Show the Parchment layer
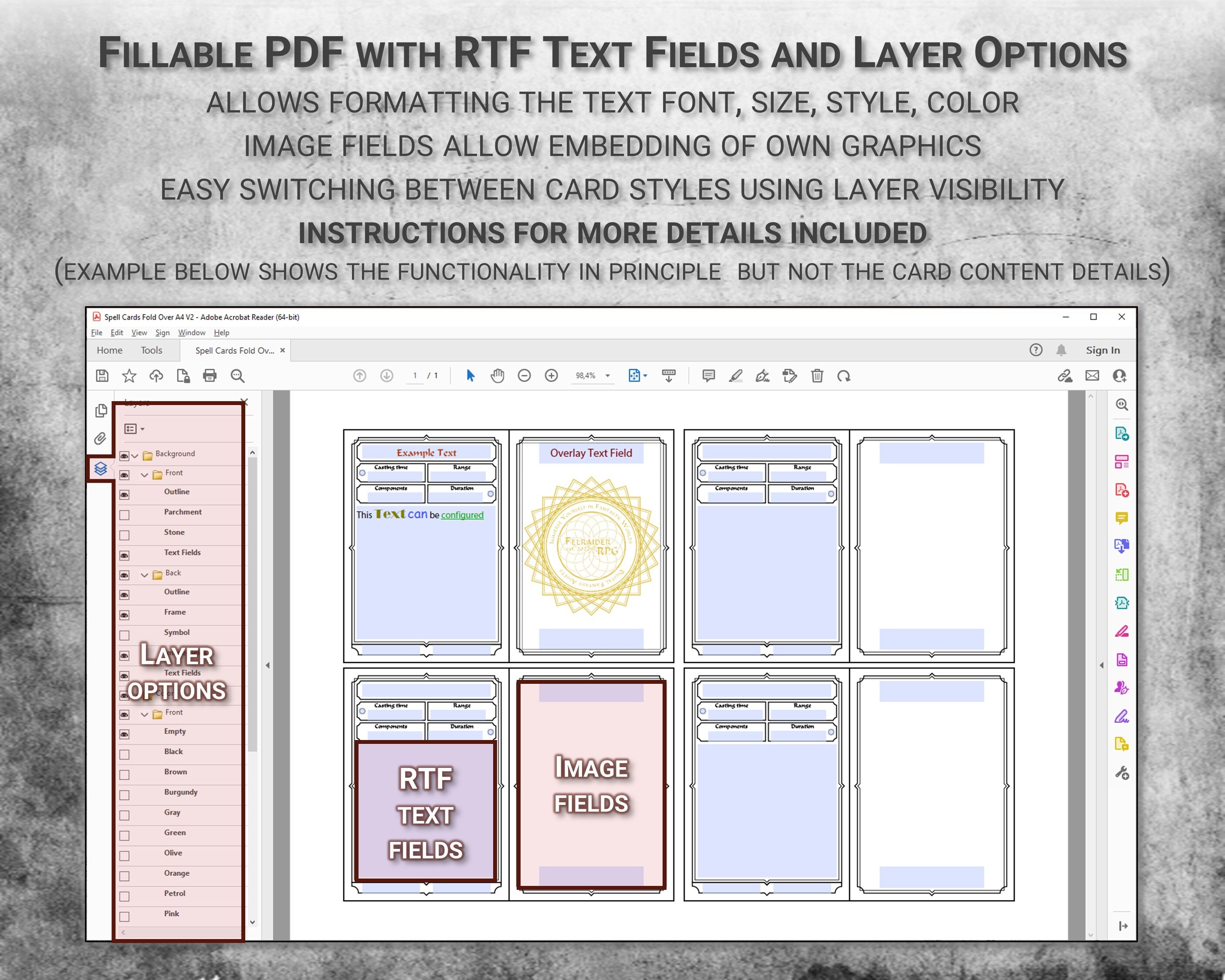 click(125, 515)
